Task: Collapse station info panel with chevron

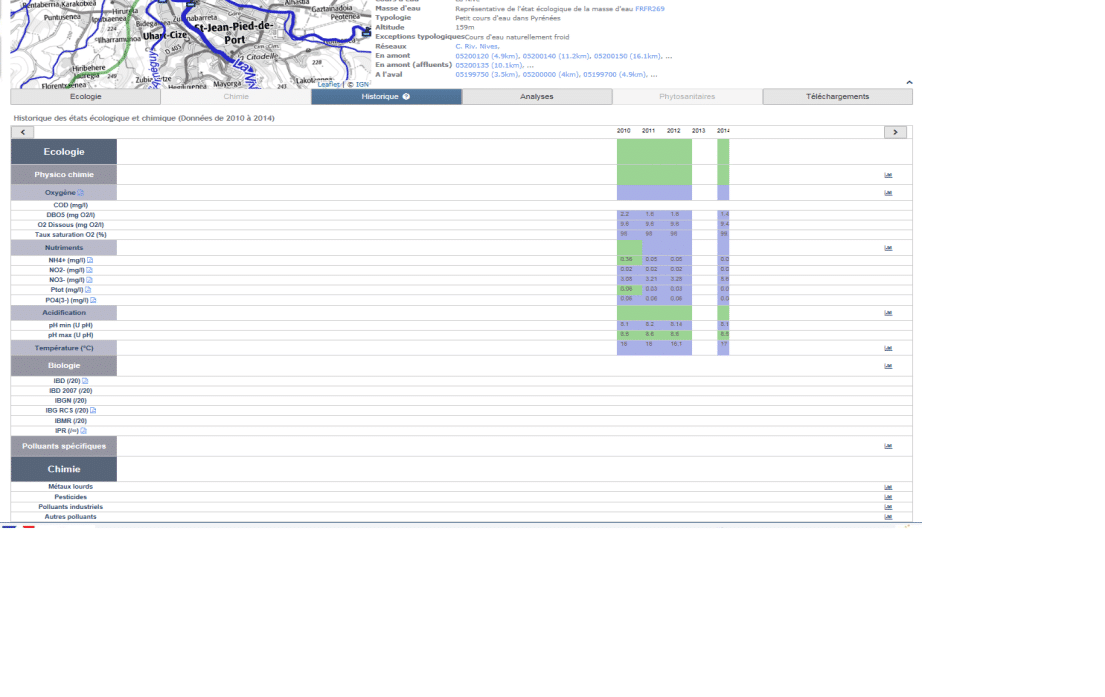Action: (x=909, y=82)
